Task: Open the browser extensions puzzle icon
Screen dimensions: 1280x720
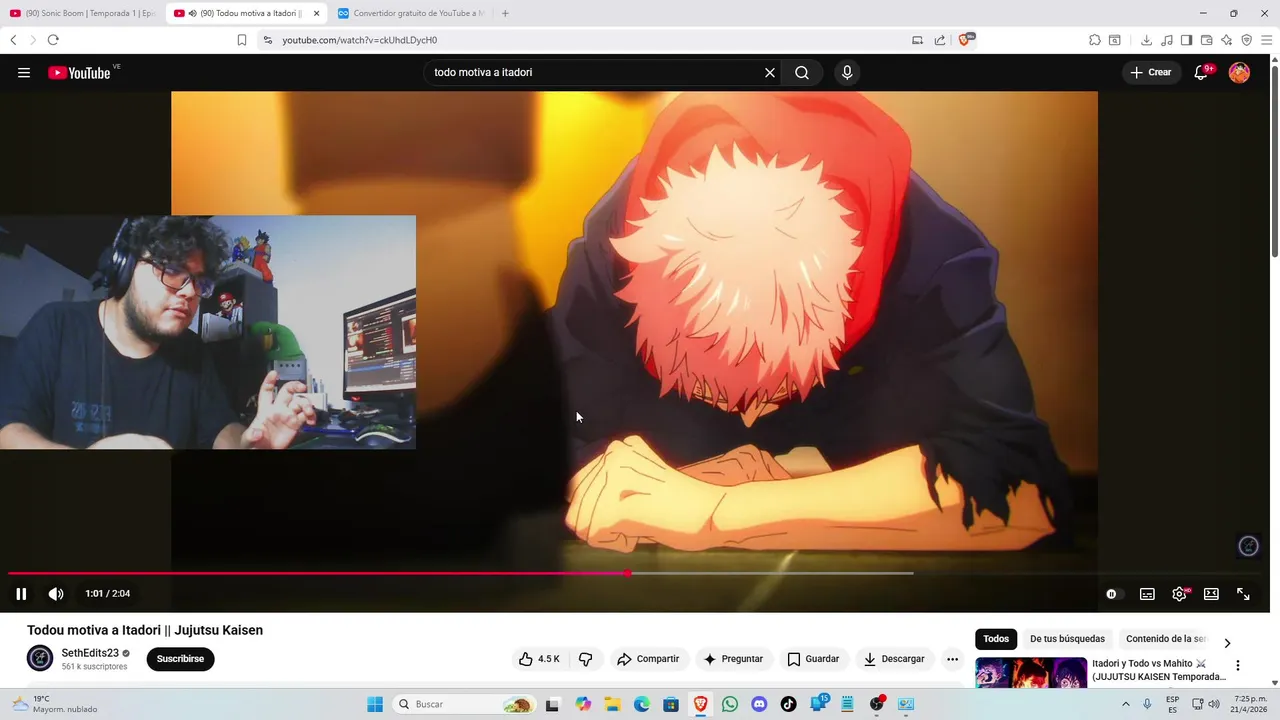Action: 1095,40
